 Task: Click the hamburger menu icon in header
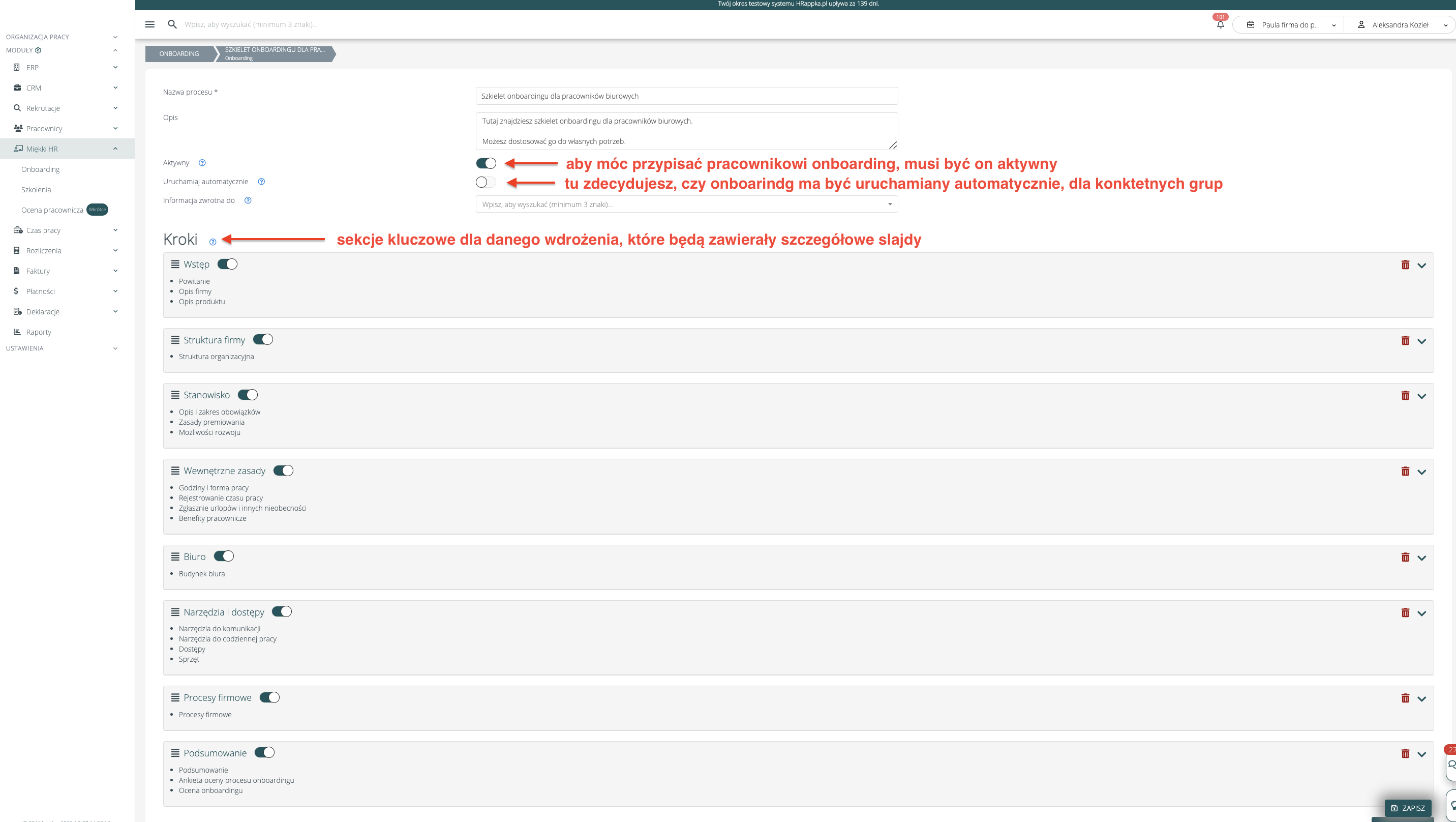(x=150, y=24)
